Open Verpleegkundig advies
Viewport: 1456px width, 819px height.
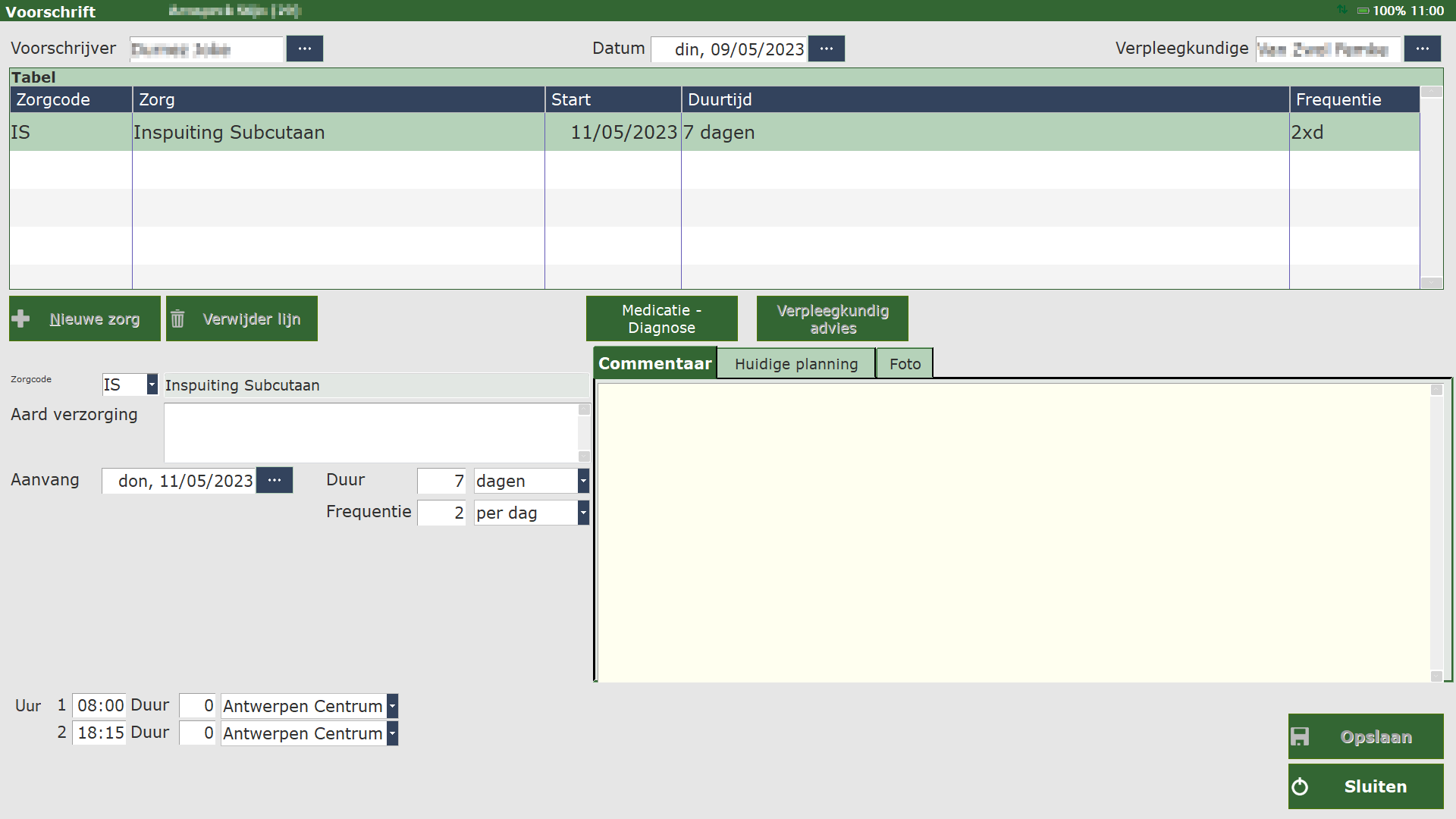pyautogui.click(x=832, y=318)
